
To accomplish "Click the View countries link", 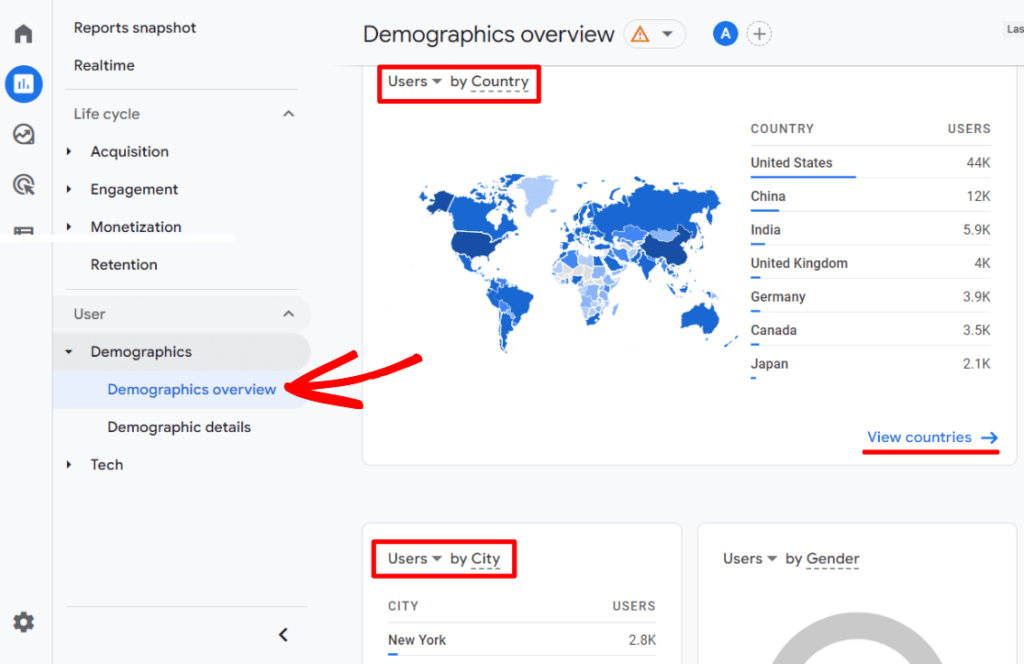I will tap(921, 437).
